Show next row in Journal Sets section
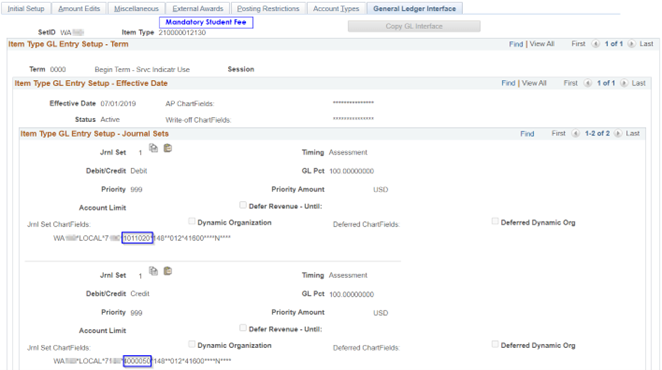The width and height of the screenshot is (662, 370). (618, 133)
